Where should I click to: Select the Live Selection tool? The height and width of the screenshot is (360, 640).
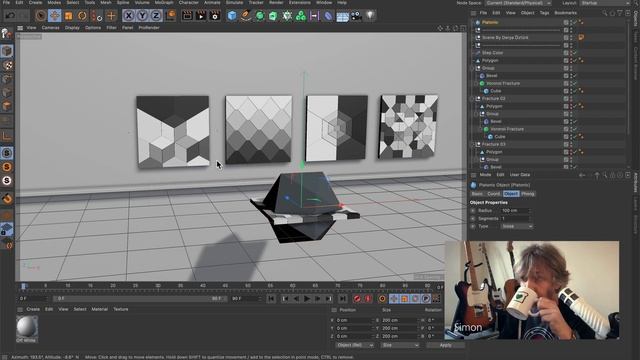tap(40, 16)
